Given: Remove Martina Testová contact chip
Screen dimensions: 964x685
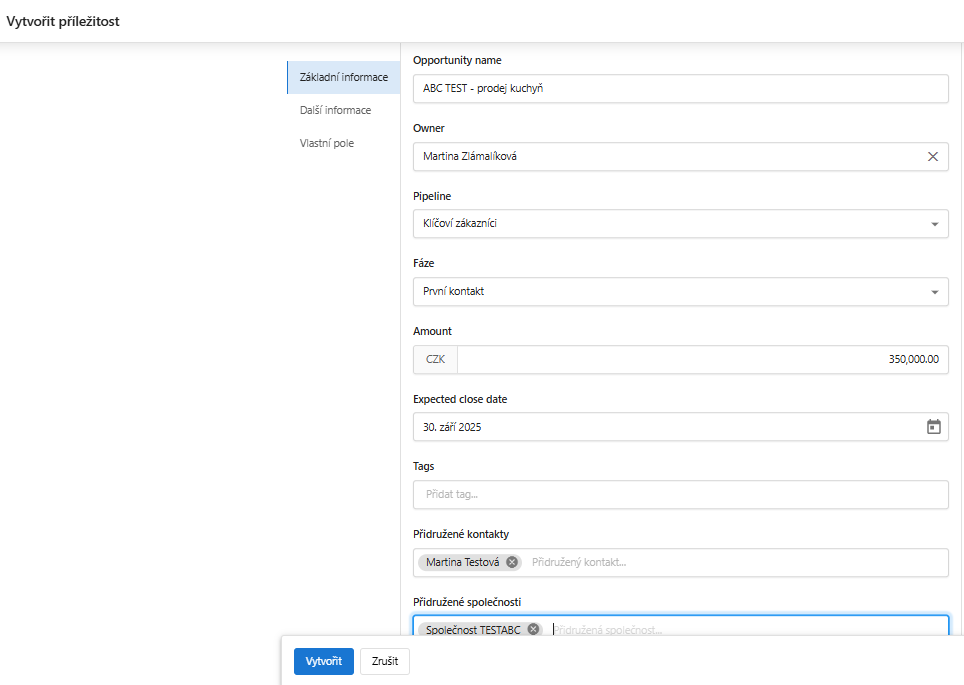Looking at the screenshot, I should tap(512, 562).
